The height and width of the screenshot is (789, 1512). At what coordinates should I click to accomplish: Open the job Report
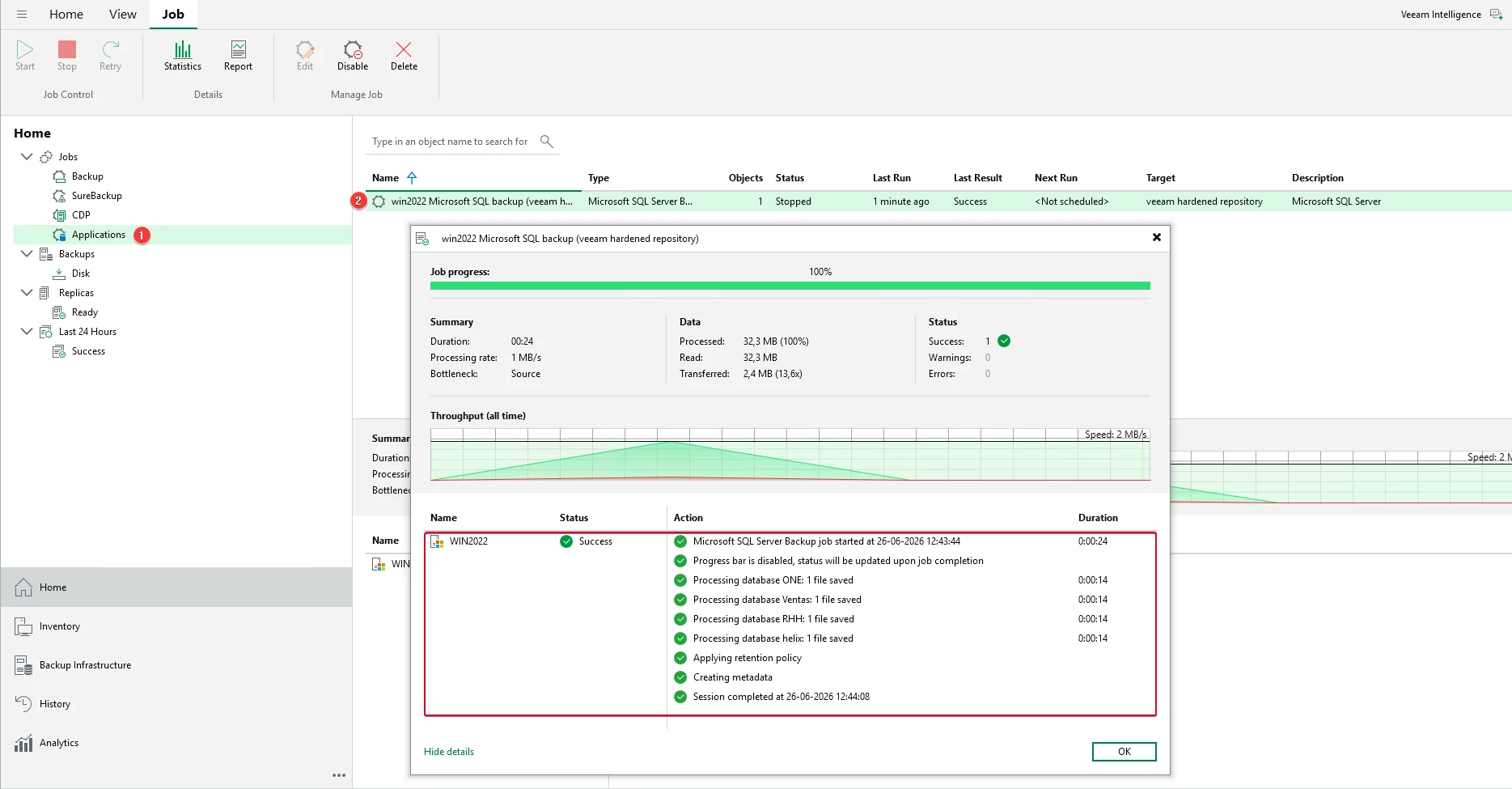[x=239, y=56]
